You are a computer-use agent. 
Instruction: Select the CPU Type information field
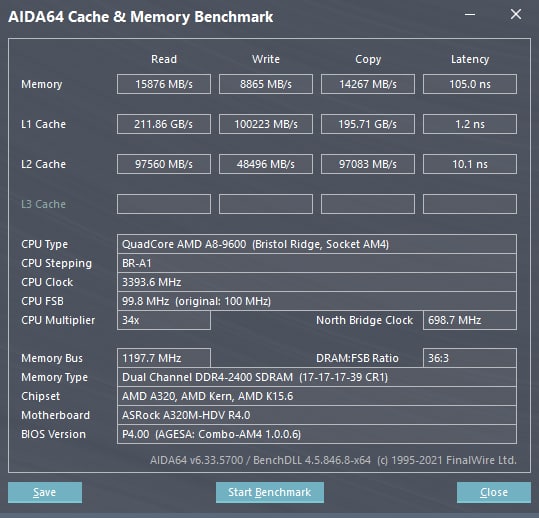[317, 244]
